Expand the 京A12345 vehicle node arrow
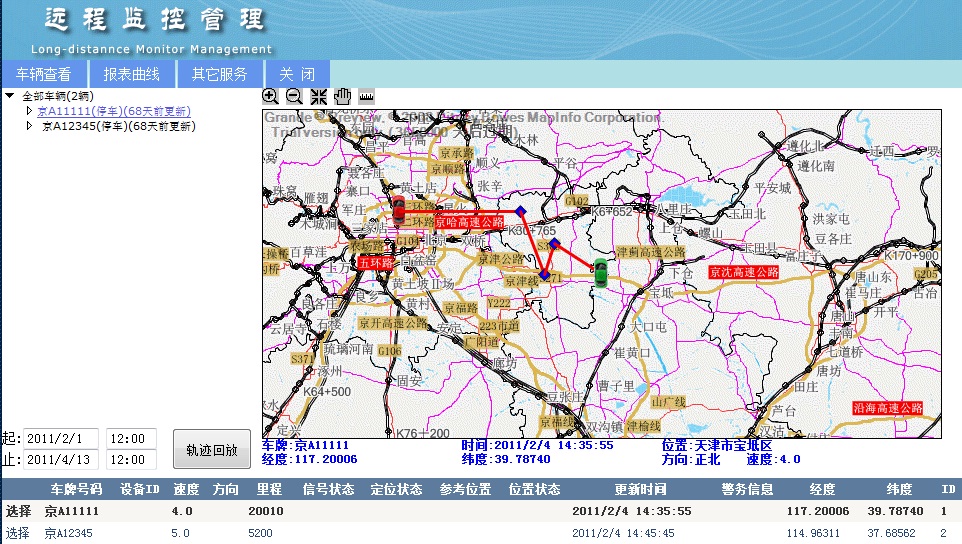 pos(29,126)
